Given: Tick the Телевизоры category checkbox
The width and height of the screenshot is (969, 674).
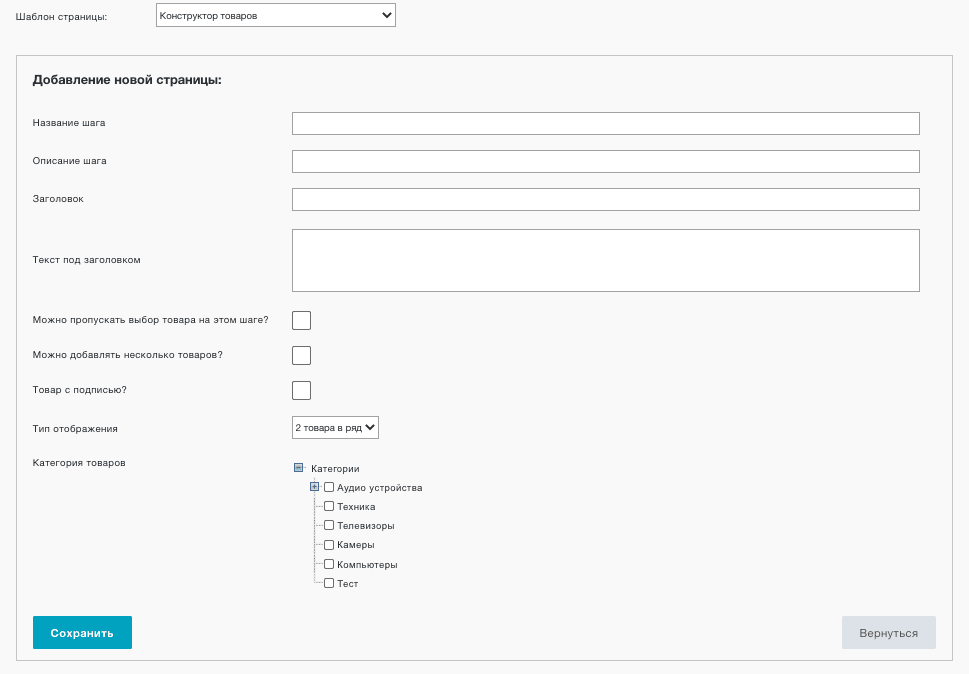Looking at the screenshot, I should [329, 525].
